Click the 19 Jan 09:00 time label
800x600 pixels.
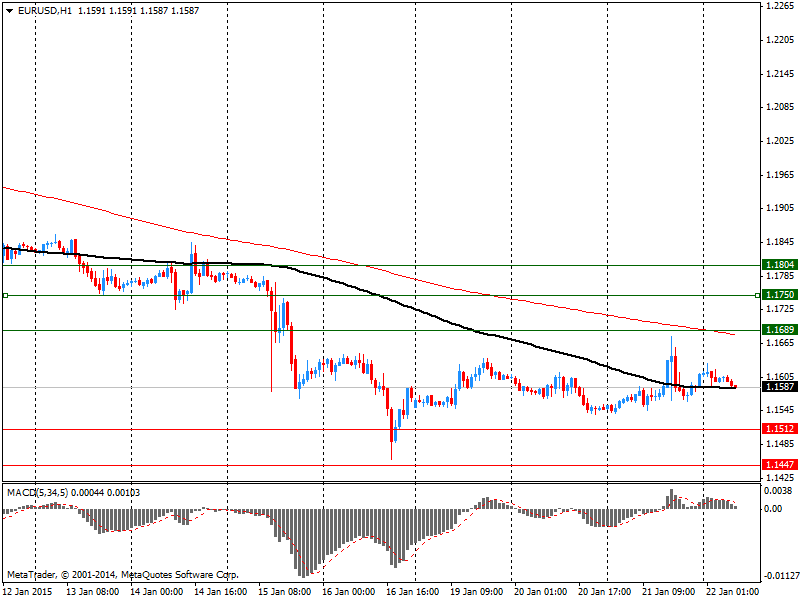(x=477, y=592)
